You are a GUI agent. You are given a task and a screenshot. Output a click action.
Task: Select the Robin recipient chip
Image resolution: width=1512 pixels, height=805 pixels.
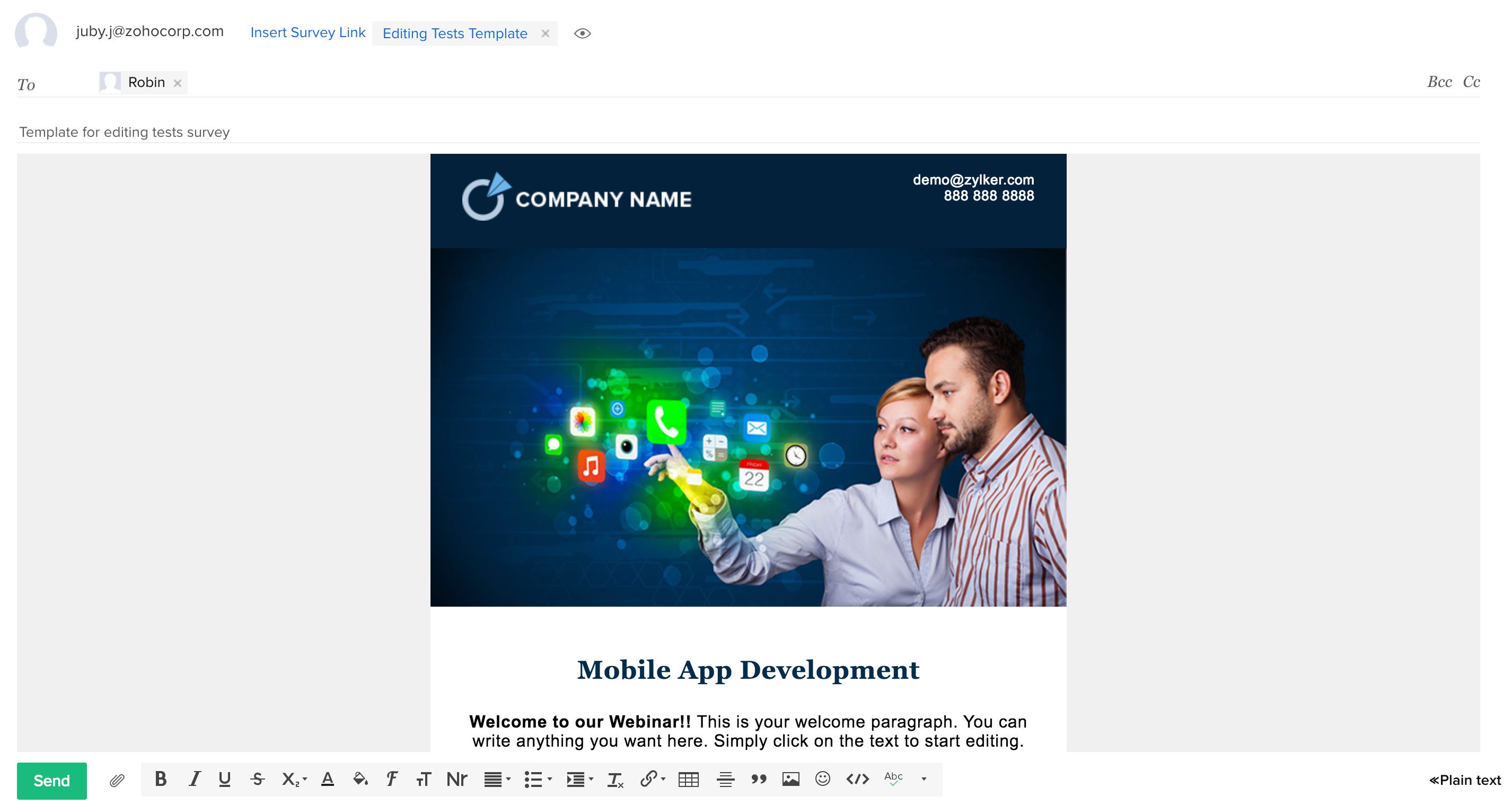coord(143,82)
